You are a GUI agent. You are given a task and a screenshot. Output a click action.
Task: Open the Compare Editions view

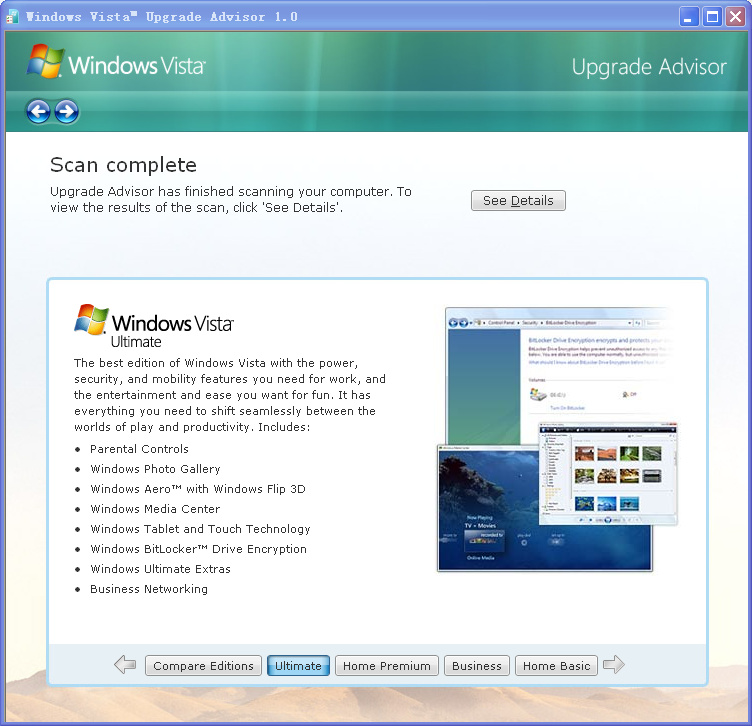[x=203, y=666]
